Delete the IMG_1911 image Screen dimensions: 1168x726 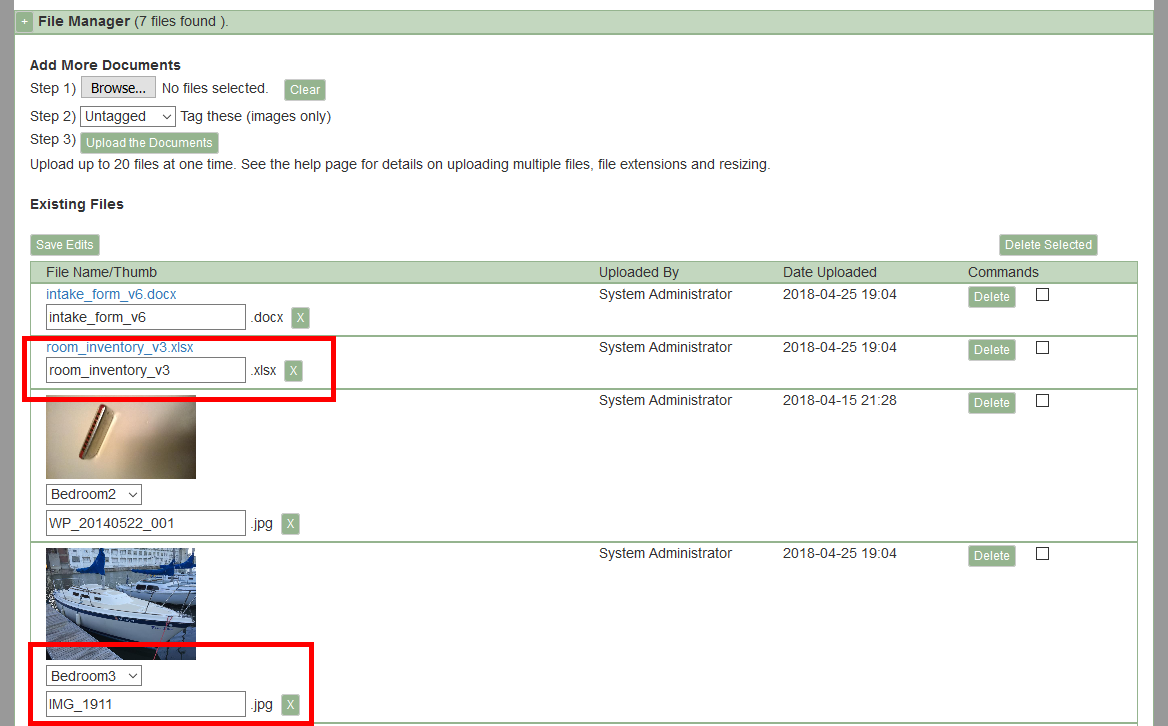coord(991,556)
